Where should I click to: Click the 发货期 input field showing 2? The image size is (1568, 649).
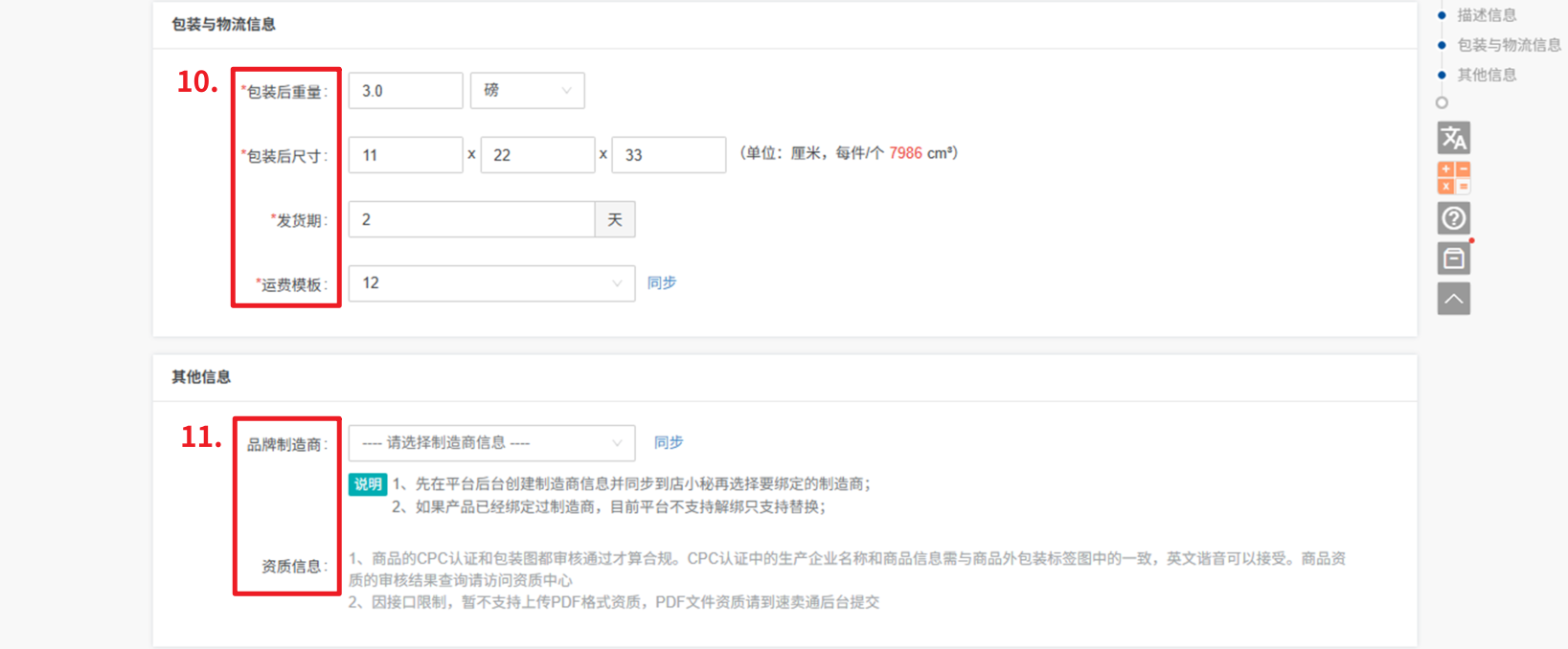point(471,219)
